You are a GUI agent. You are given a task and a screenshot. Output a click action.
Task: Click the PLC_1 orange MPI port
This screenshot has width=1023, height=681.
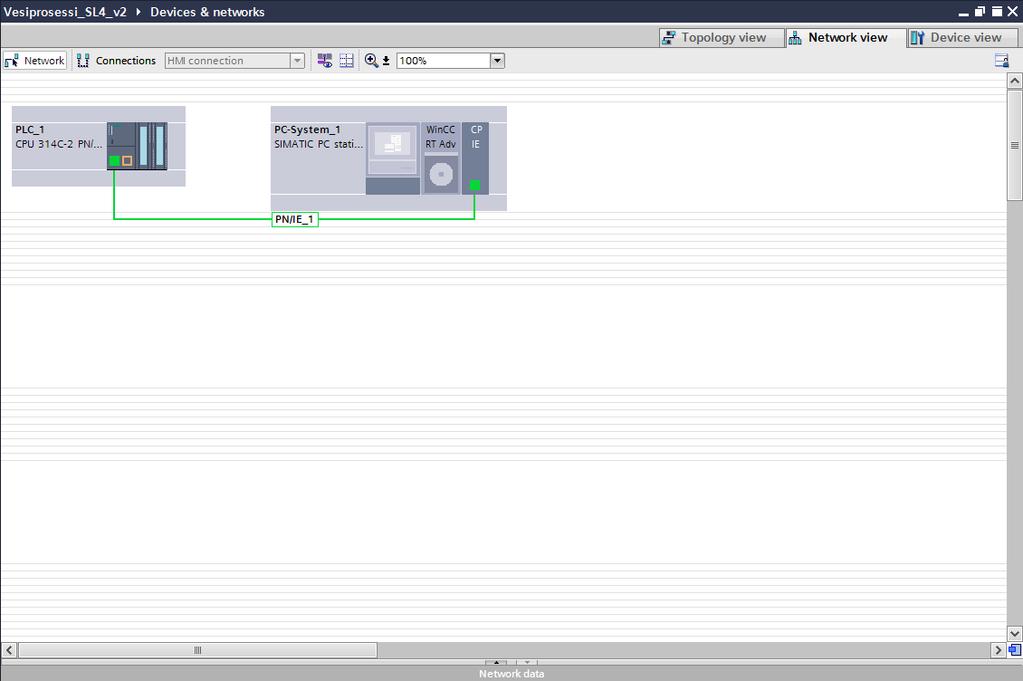(x=127, y=160)
